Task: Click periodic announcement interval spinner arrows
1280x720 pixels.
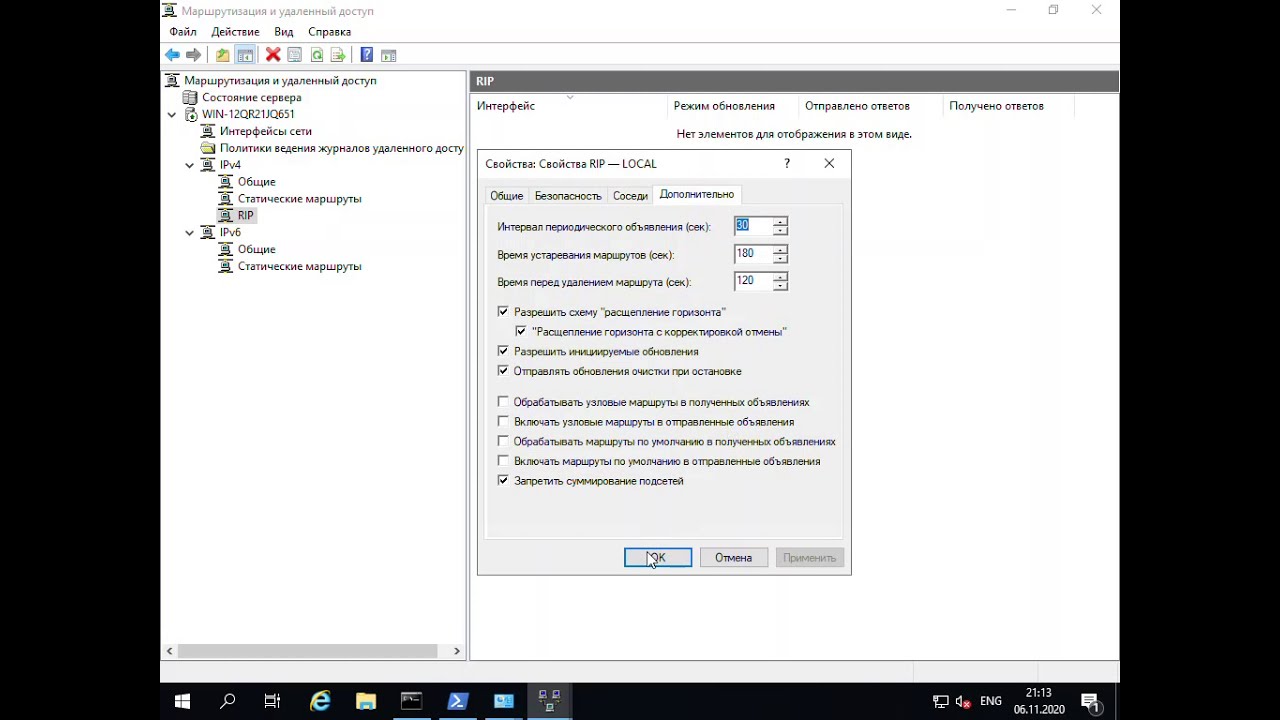Action: click(780, 226)
